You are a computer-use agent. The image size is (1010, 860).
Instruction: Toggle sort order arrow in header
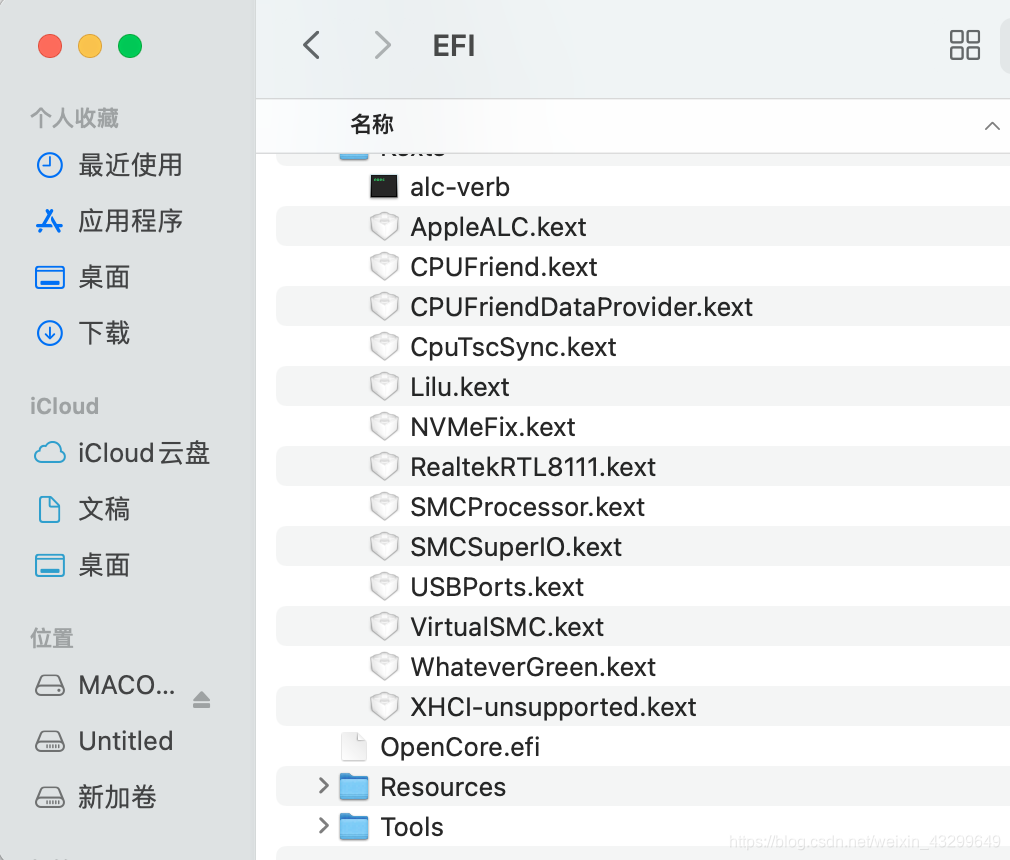tap(992, 126)
